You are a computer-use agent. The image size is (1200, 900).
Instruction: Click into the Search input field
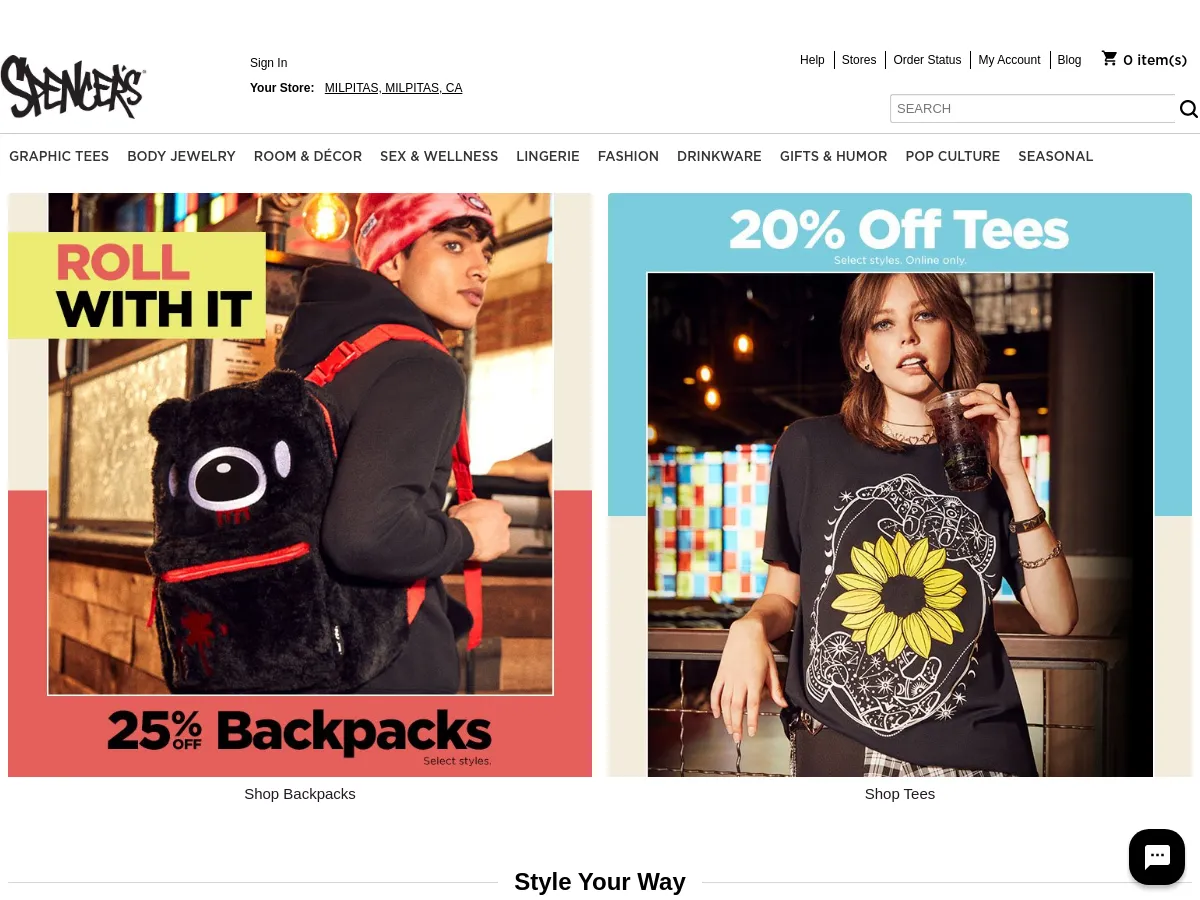[1032, 109]
